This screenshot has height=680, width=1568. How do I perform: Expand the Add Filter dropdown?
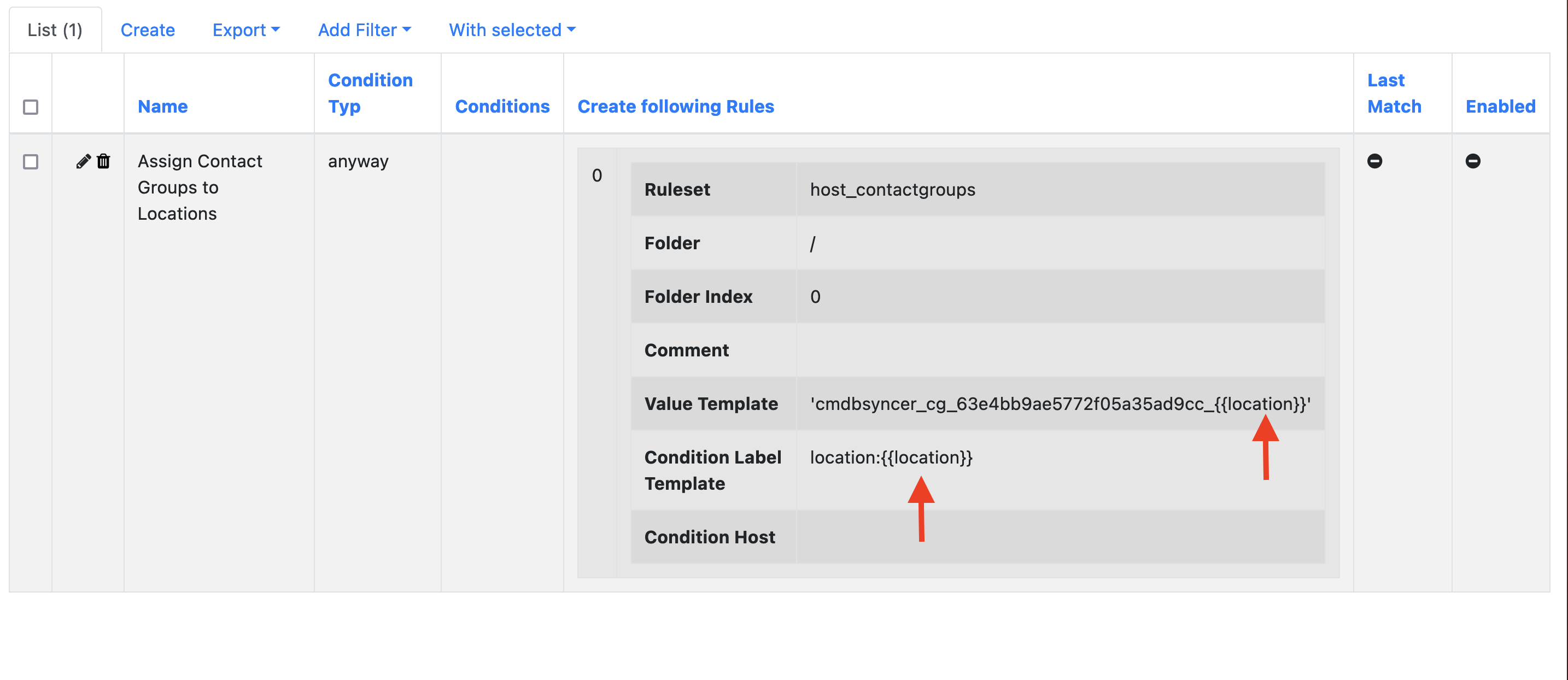click(364, 30)
